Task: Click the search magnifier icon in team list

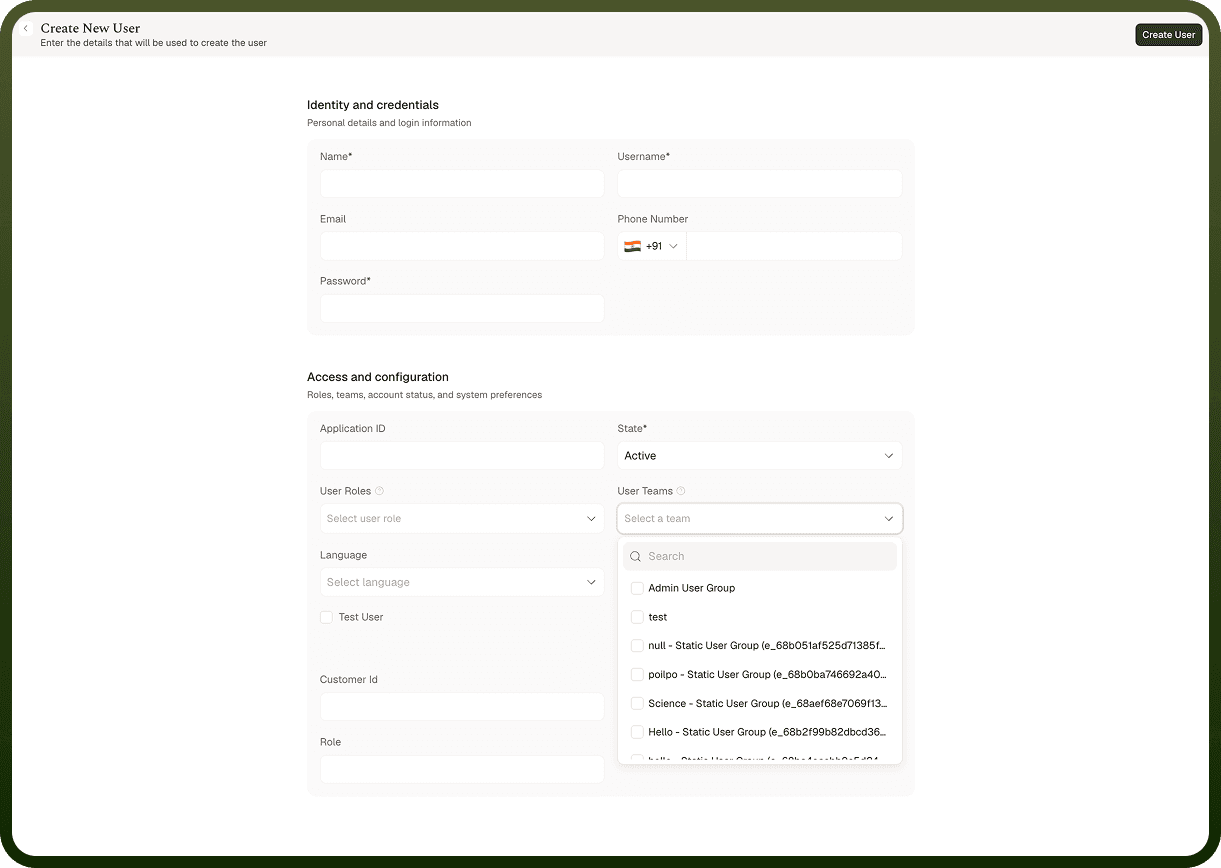Action: [635, 556]
